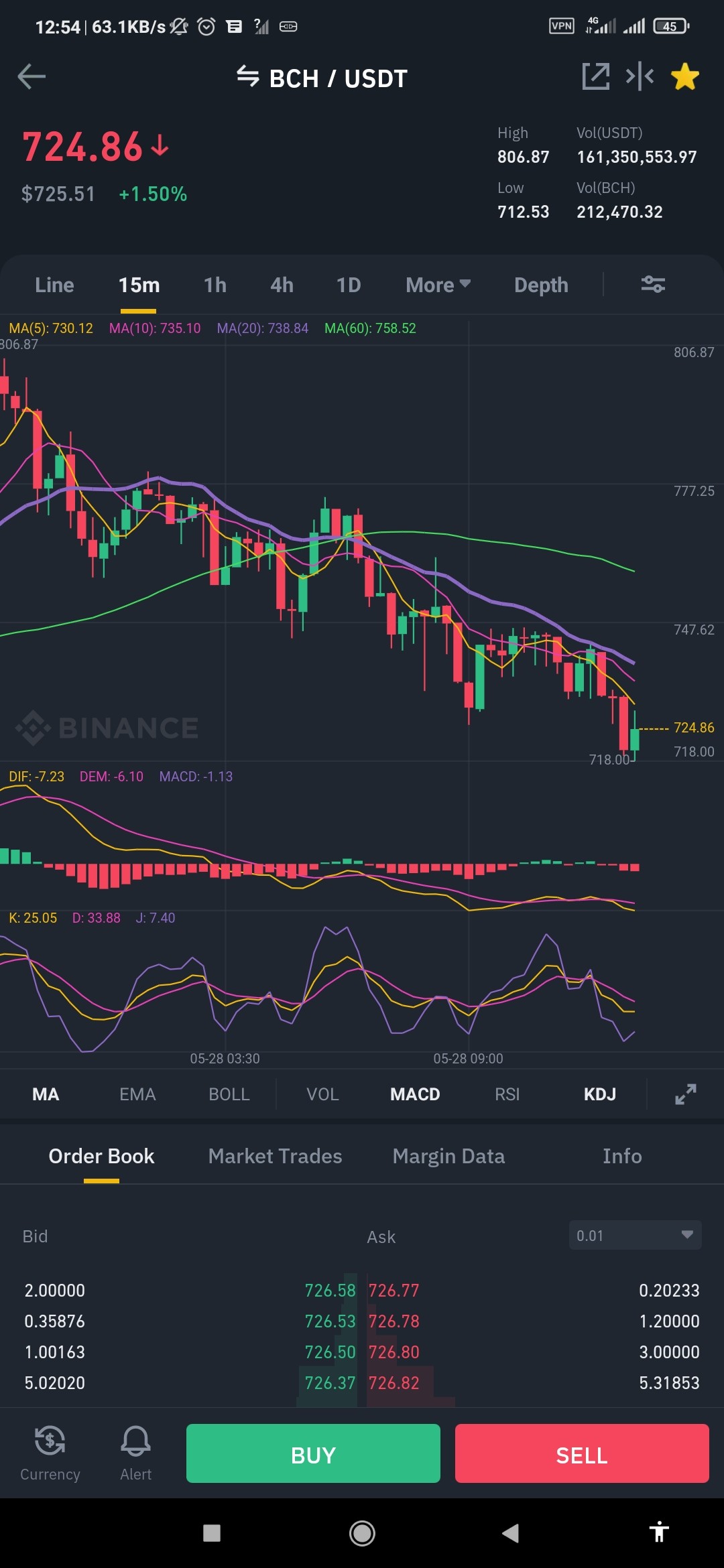Viewport: 724px width, 1568px height.
Task: Open the Depth chart view
Action: (x=541, y=285)
